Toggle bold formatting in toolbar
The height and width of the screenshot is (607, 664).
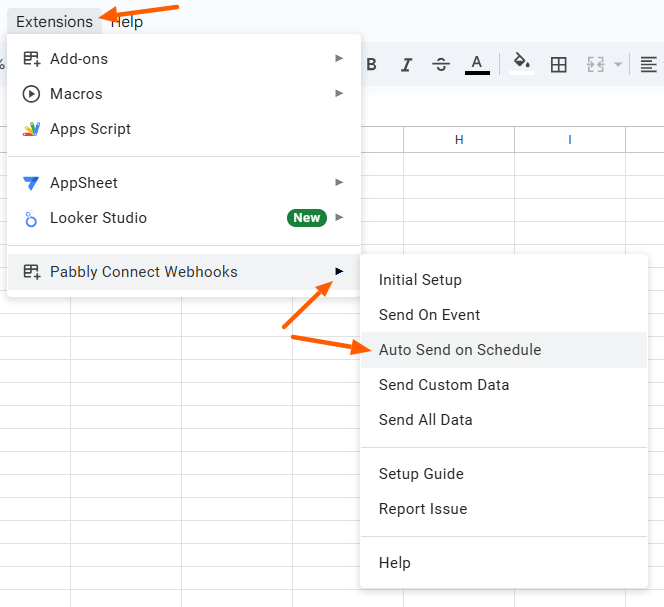[x=371, y=64]
